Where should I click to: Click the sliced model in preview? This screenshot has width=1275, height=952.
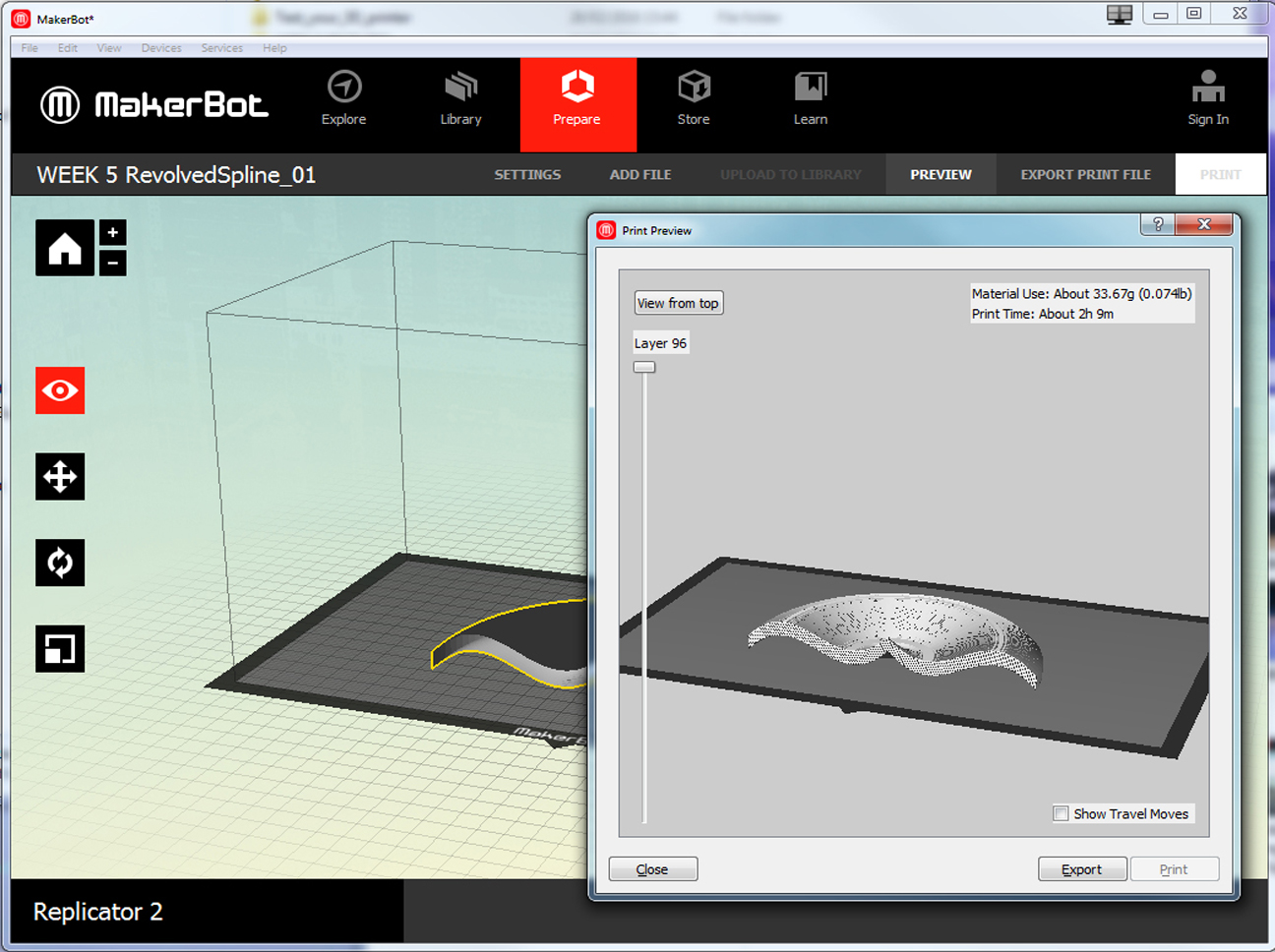coord(893,639)
